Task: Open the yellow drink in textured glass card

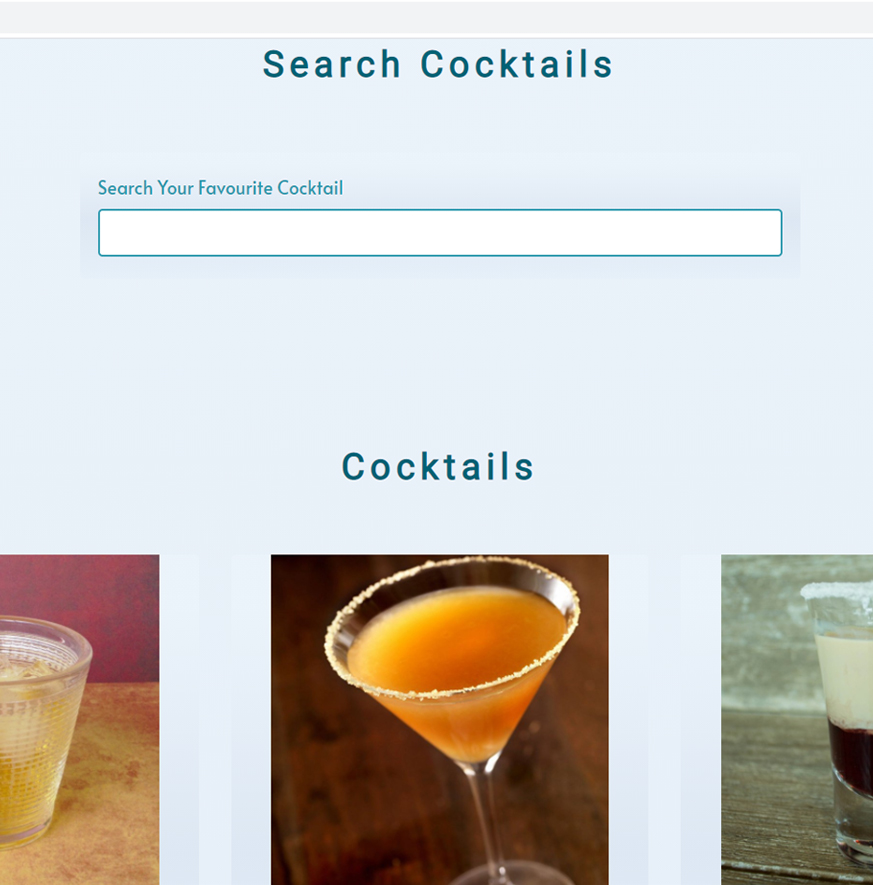Action: [x=79, y=720]
